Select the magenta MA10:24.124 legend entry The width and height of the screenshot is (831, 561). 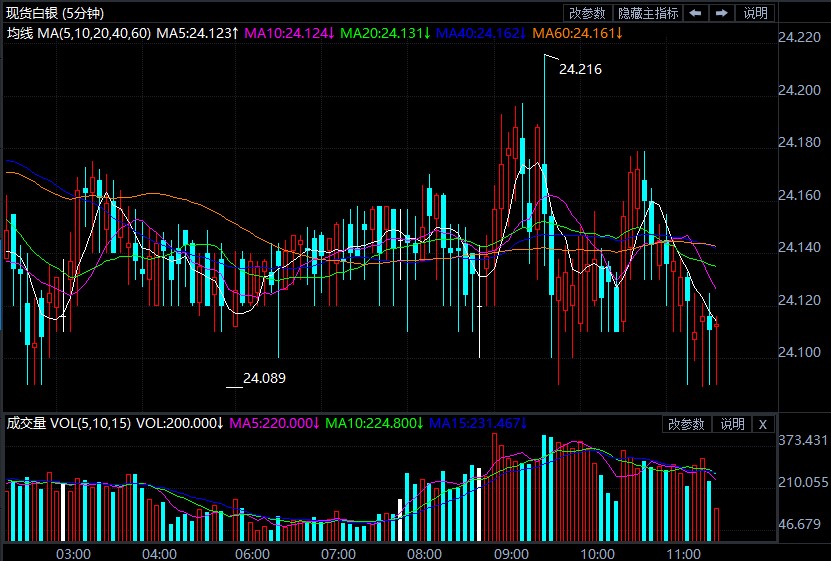click(290, 34)
